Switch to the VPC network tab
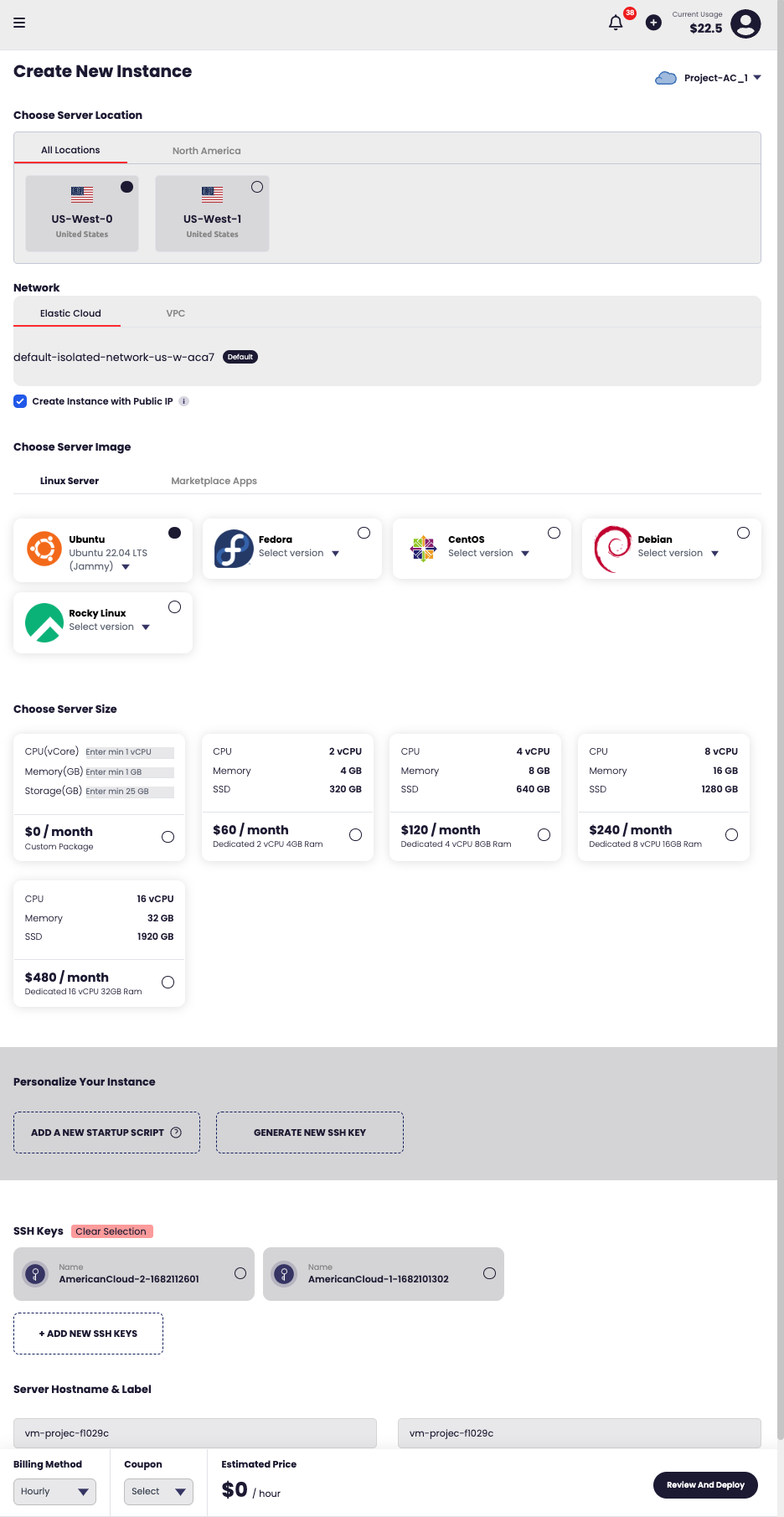 click(175, 313)
